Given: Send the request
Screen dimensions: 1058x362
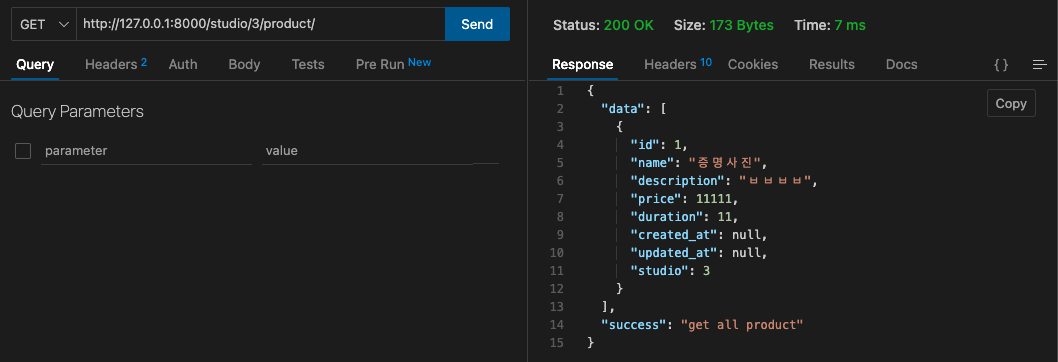Looking at the screenshot, I should pyautogui.click(x=477, y=24).
